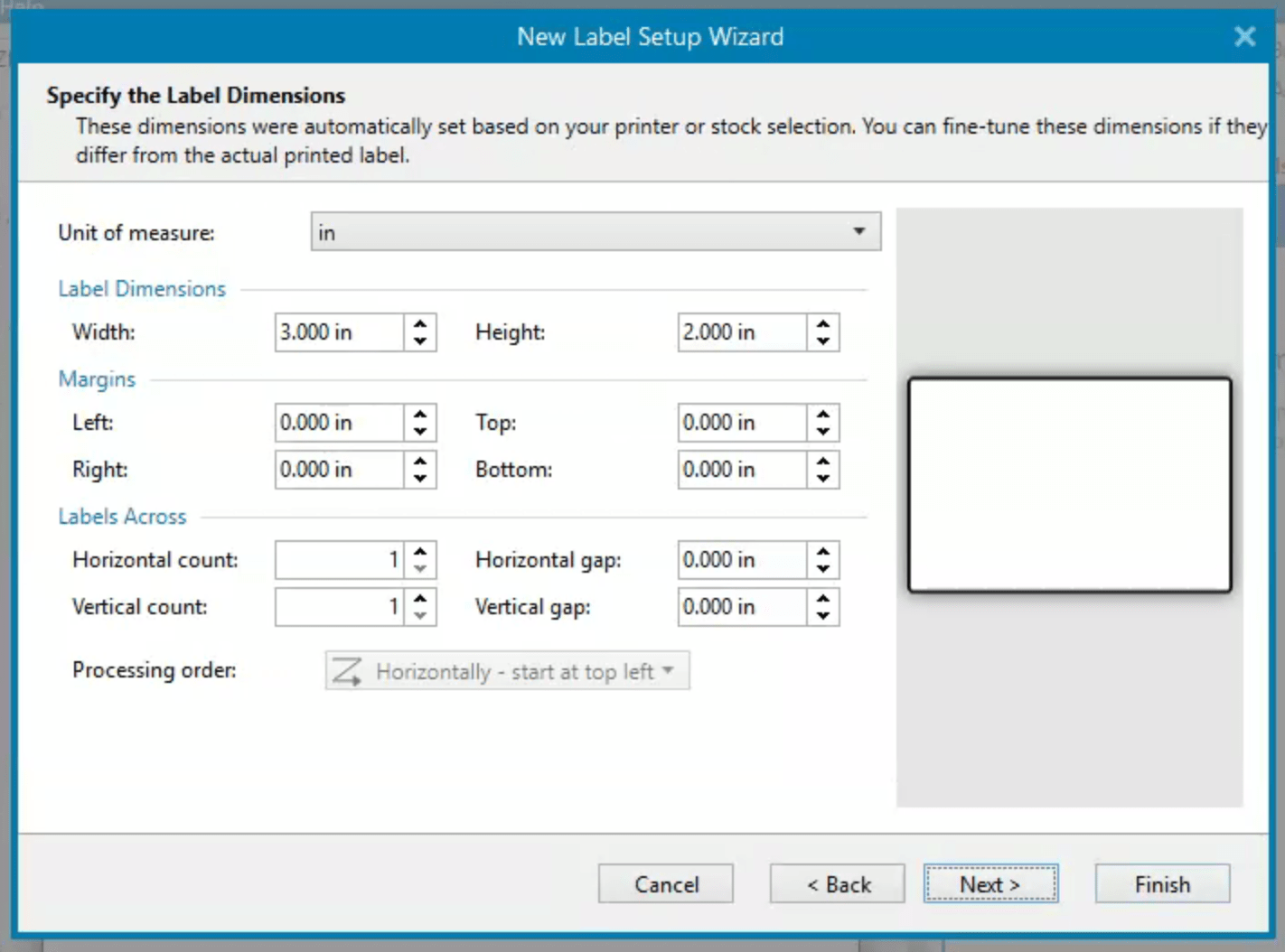Viewport: 1285px width, 952px height.
Task: Decrease the Height value using down arrow
Action: coord(822,341)
